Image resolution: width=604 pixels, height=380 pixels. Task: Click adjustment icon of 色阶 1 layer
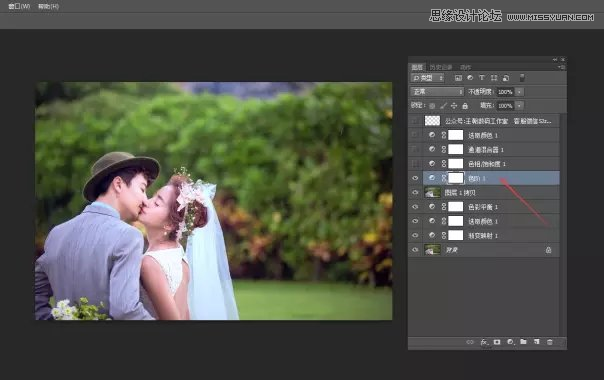click(x=432, y=178)
